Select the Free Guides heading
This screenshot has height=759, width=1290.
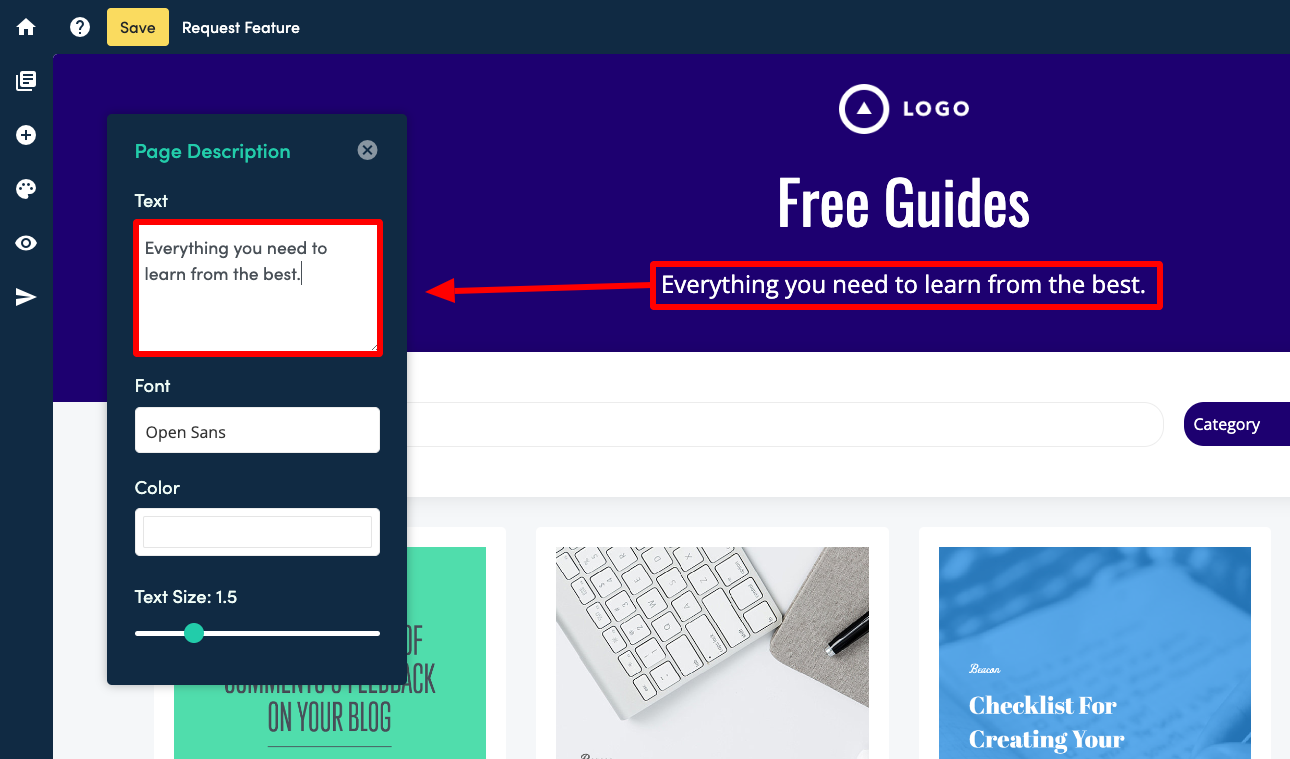904,201
